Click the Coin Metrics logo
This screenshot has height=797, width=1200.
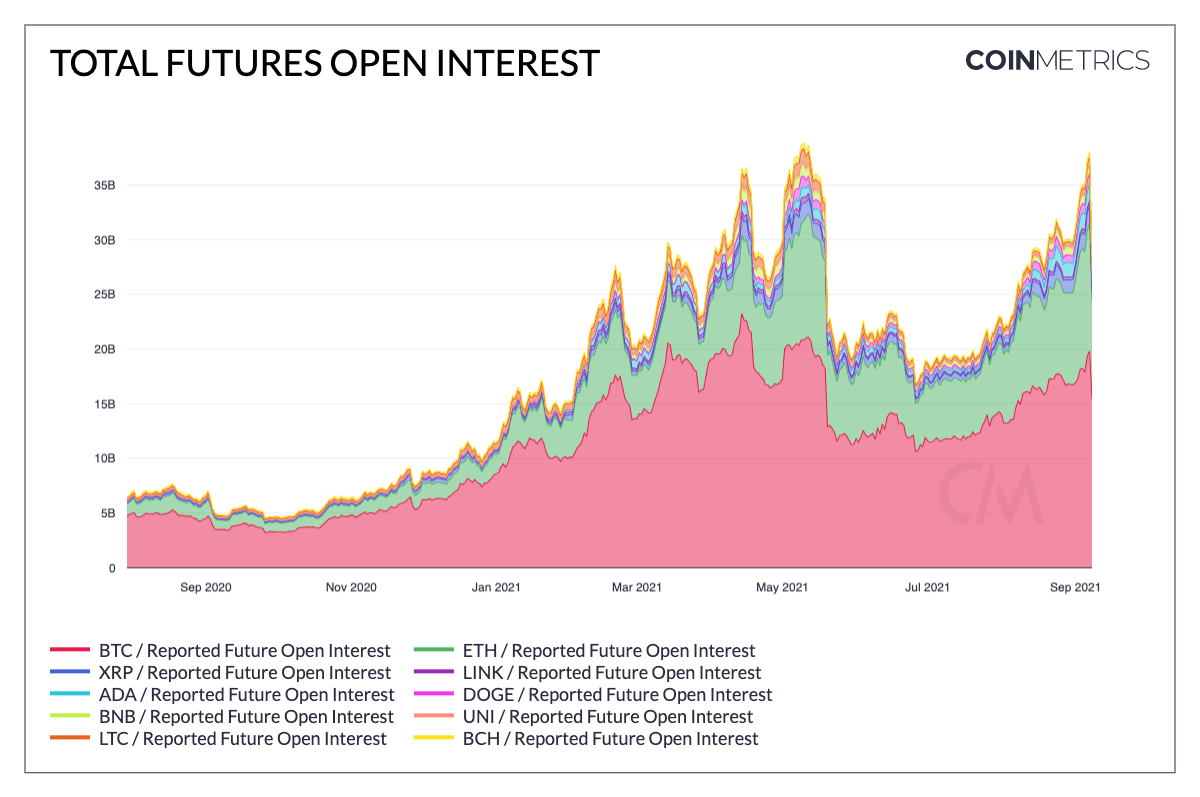(1057, 60)
